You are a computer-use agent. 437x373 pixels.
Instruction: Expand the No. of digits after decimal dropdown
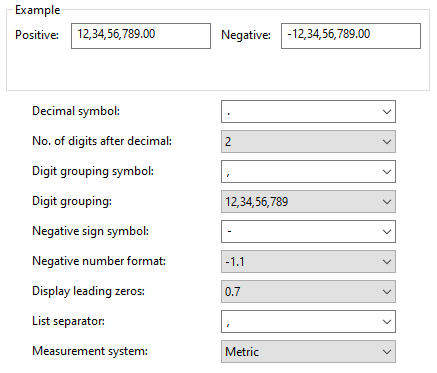[308, 142]
